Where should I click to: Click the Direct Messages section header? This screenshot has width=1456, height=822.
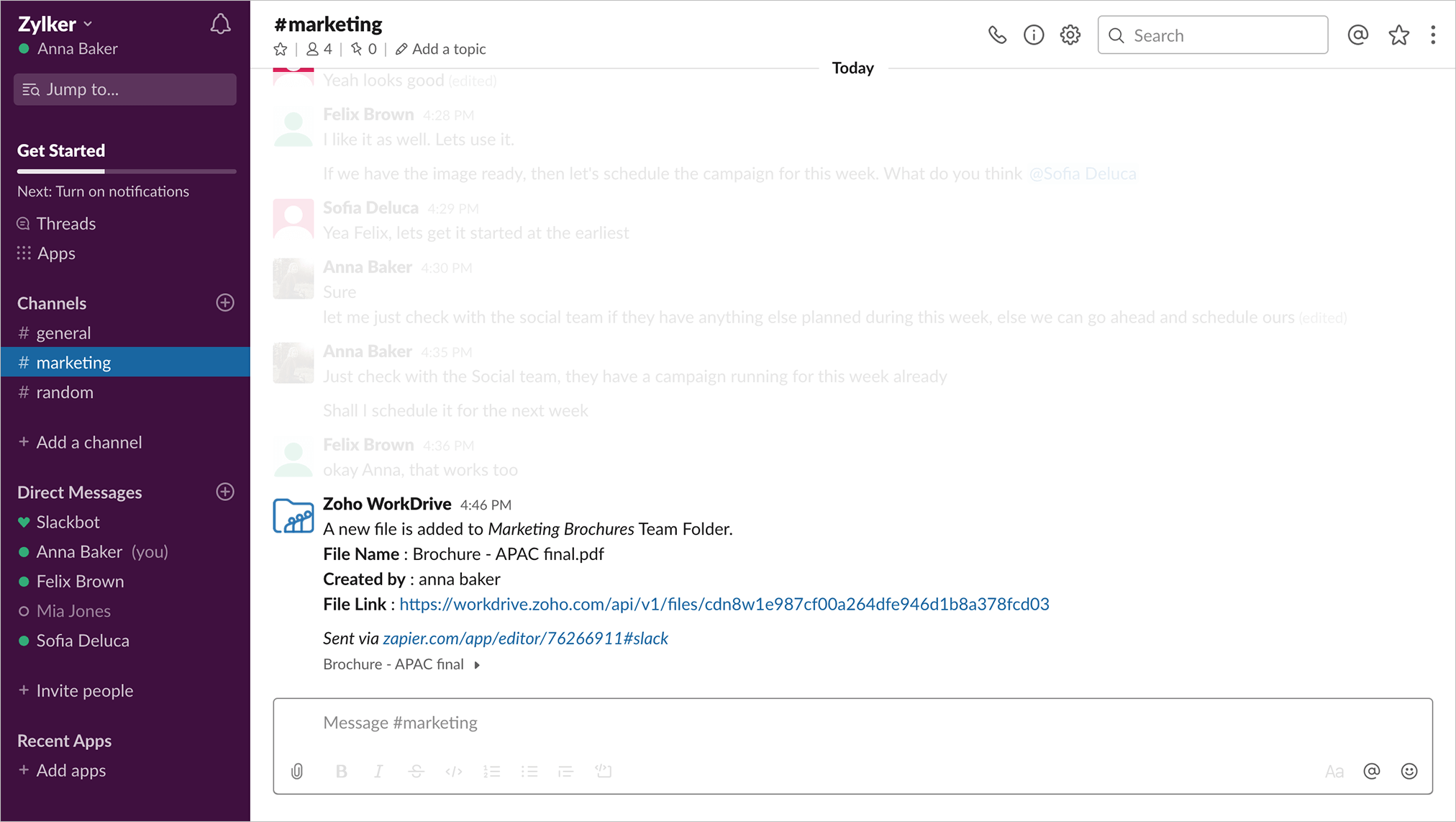(x=80, y=492)
